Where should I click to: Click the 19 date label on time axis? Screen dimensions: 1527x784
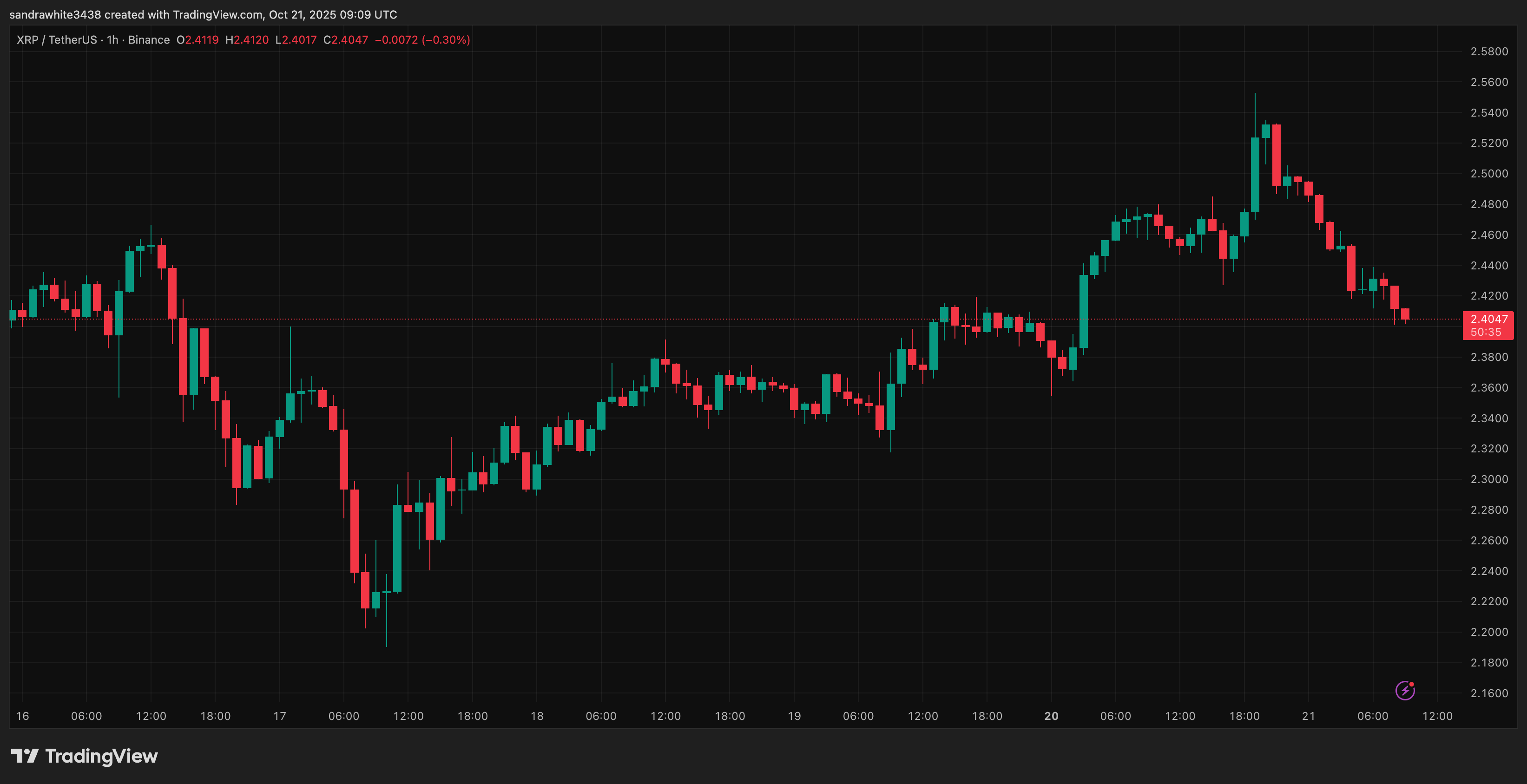point(794,716)
